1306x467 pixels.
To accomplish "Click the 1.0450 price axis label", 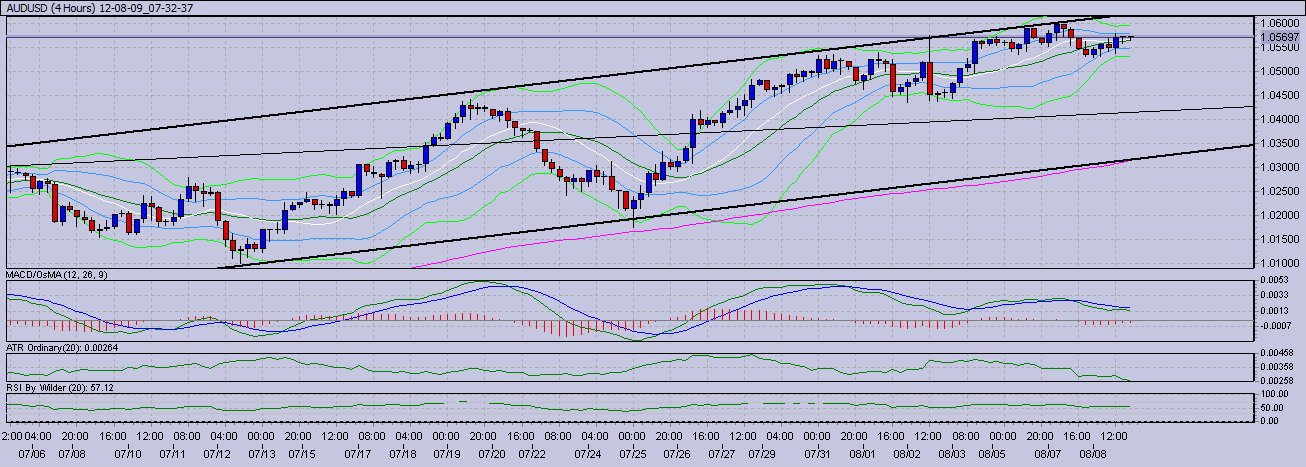I will pos(1278,95).
